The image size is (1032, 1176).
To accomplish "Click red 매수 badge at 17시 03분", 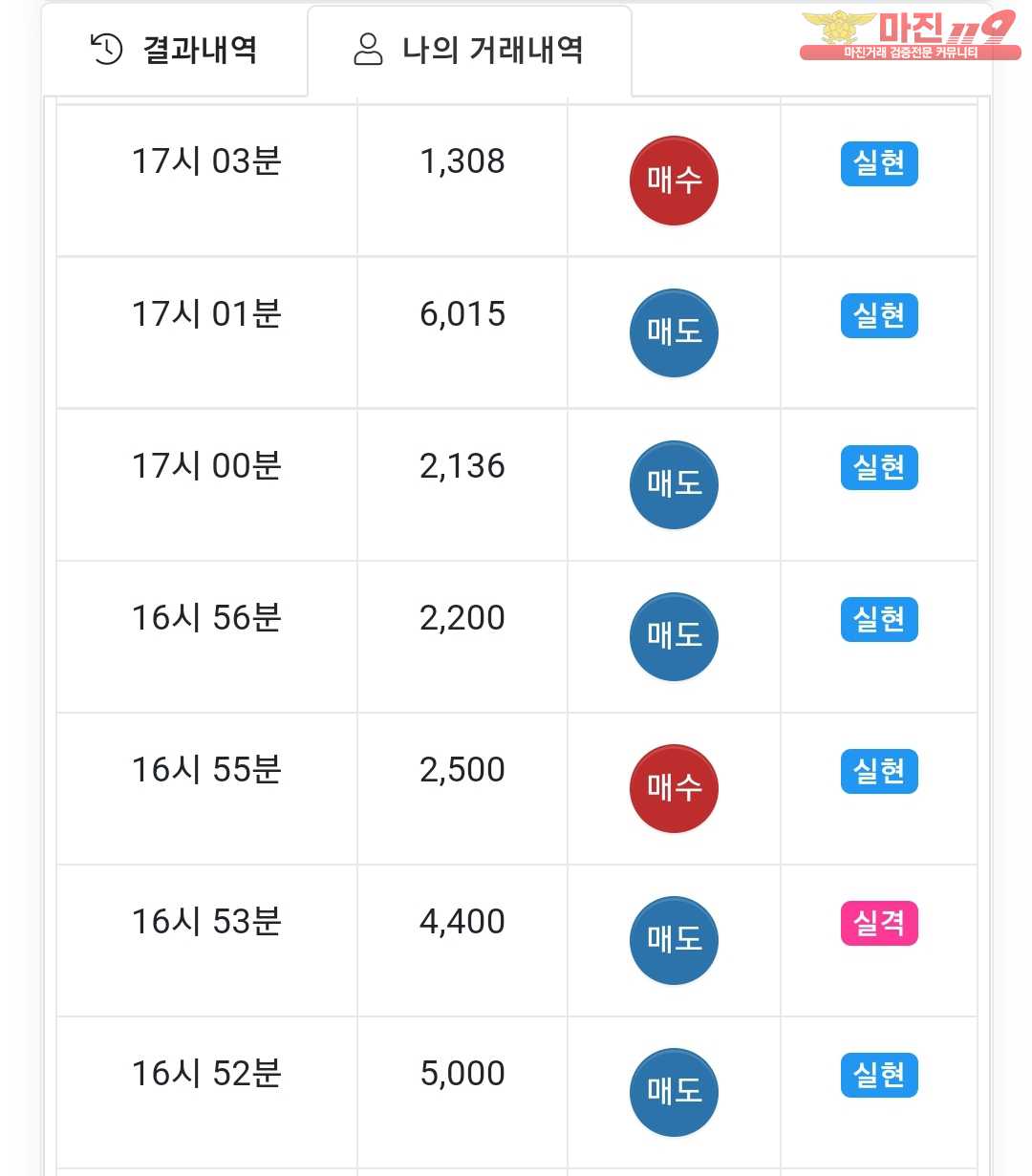I will click(674, 181).
